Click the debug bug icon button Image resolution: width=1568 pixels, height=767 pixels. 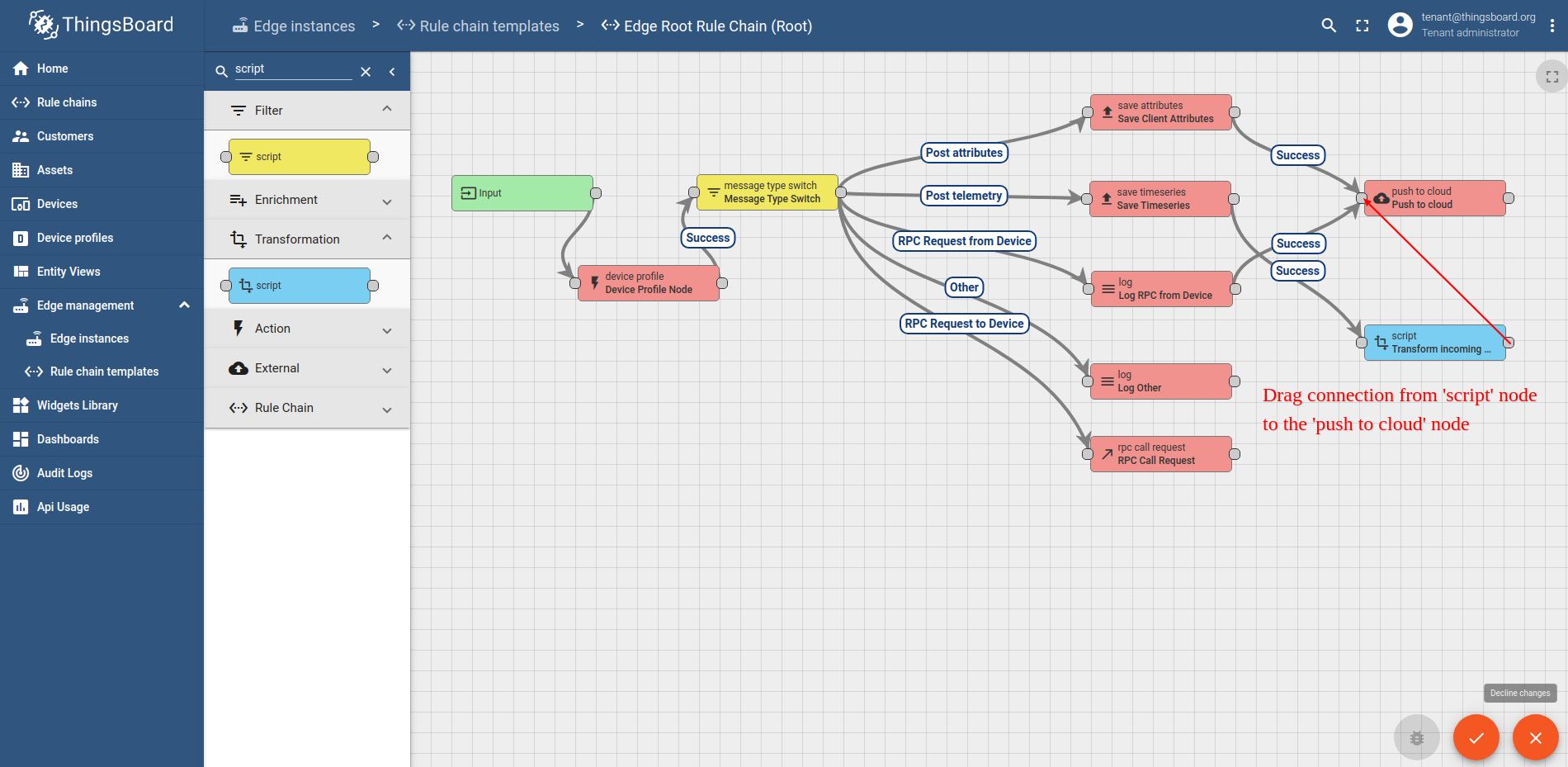coord(1417,737)
